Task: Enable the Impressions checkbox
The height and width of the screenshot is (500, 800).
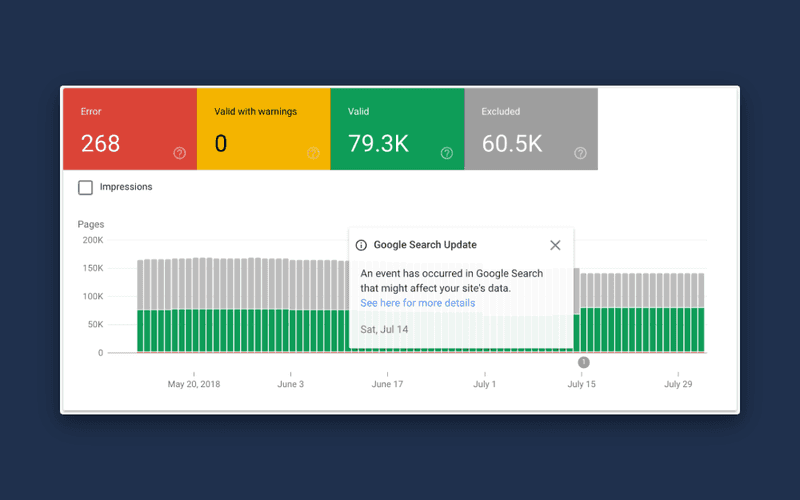Action: 86,187
